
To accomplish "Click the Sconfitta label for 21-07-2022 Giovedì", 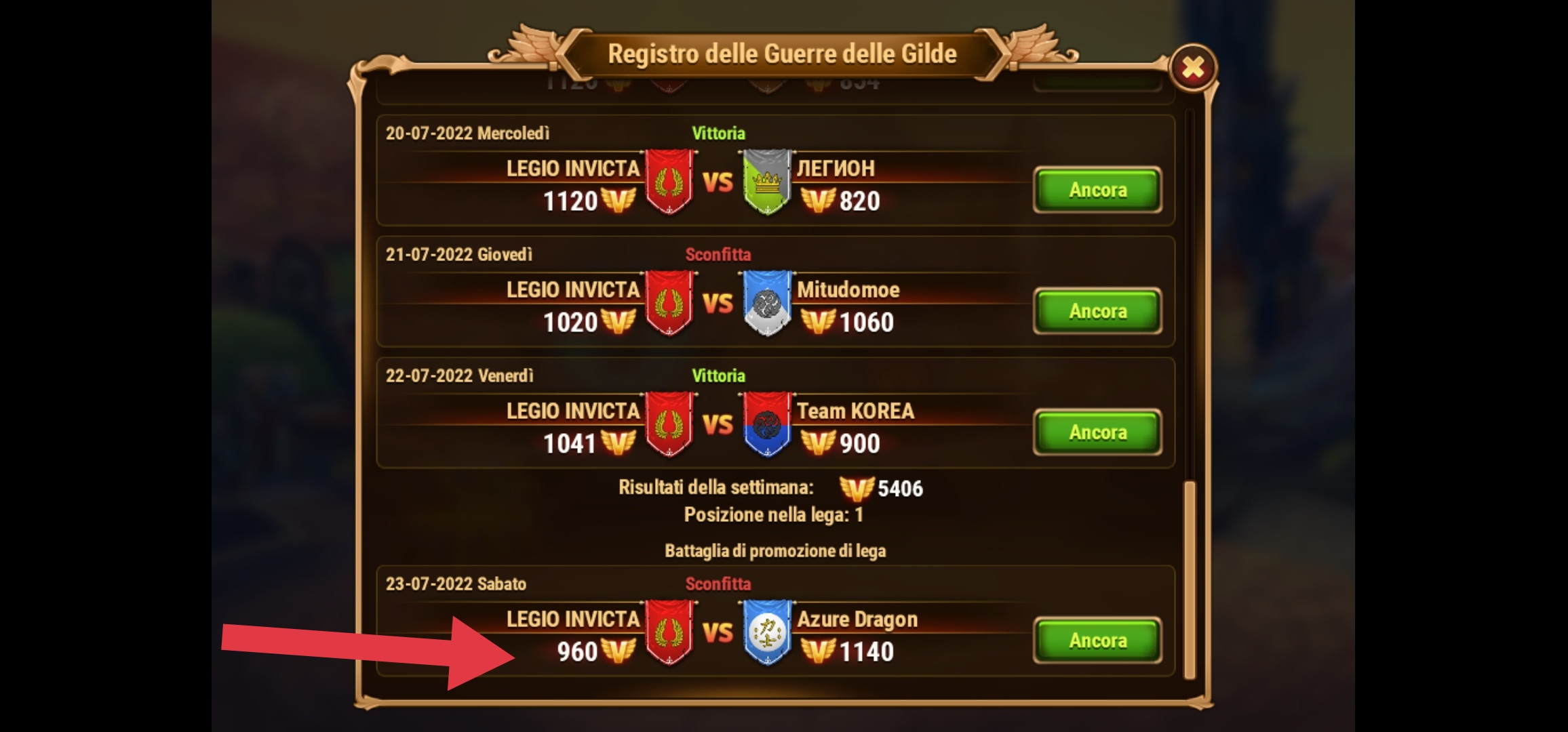I will (718, 254).
